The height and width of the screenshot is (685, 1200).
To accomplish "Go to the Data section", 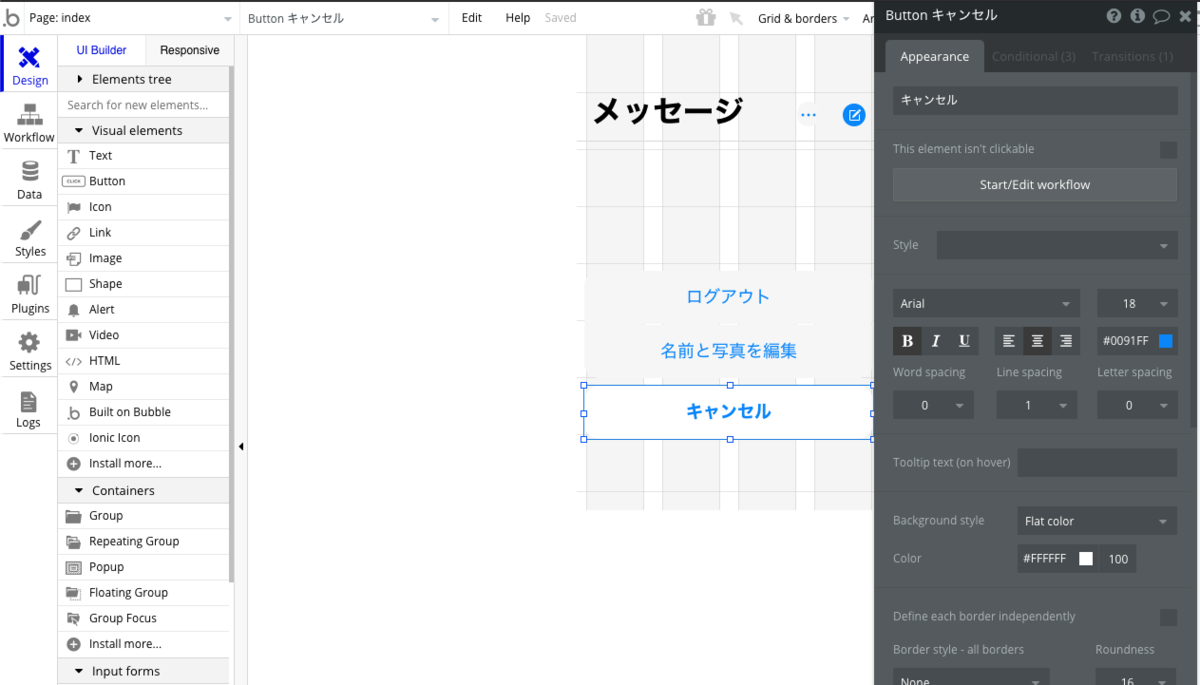I will pos(29,180).
